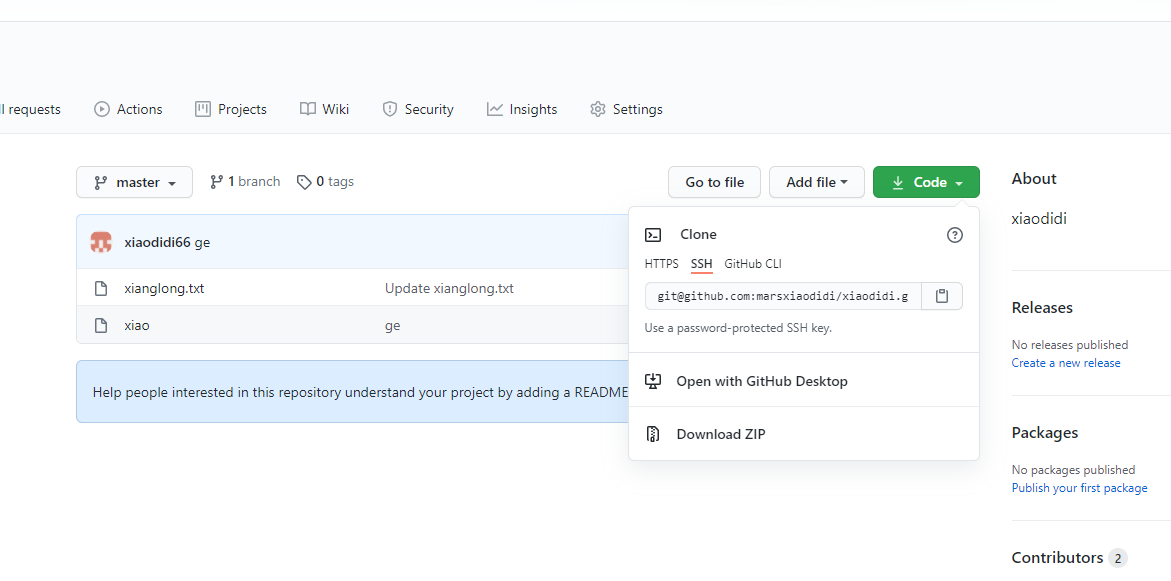Go to the Insights tab
Image resolution: width=1171 pixels, height=581 pixels.
pos(522,109)
